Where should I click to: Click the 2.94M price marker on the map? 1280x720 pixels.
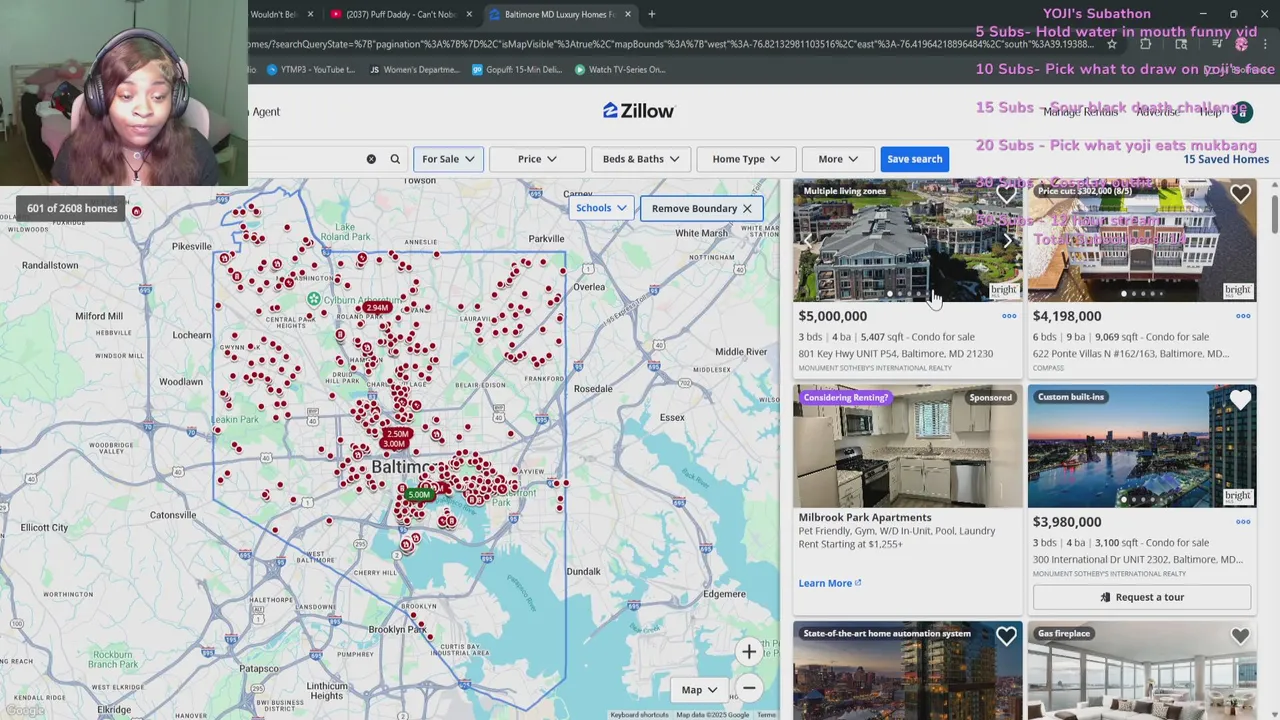(x=376, y=308)
